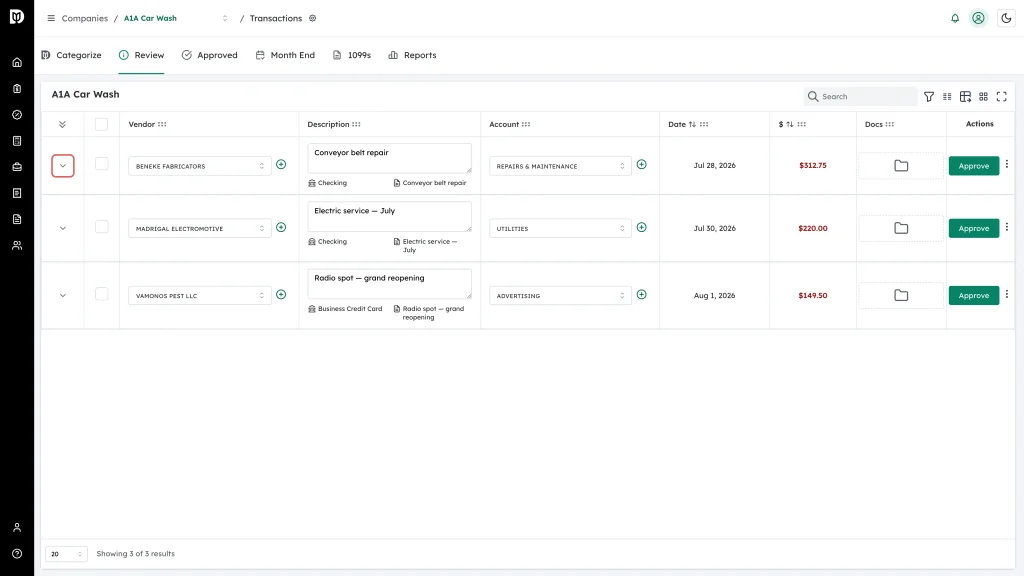The image size is (1024, 576).
Task: Enter fullscreen with expand icon
Action: tap(1001, 97)
